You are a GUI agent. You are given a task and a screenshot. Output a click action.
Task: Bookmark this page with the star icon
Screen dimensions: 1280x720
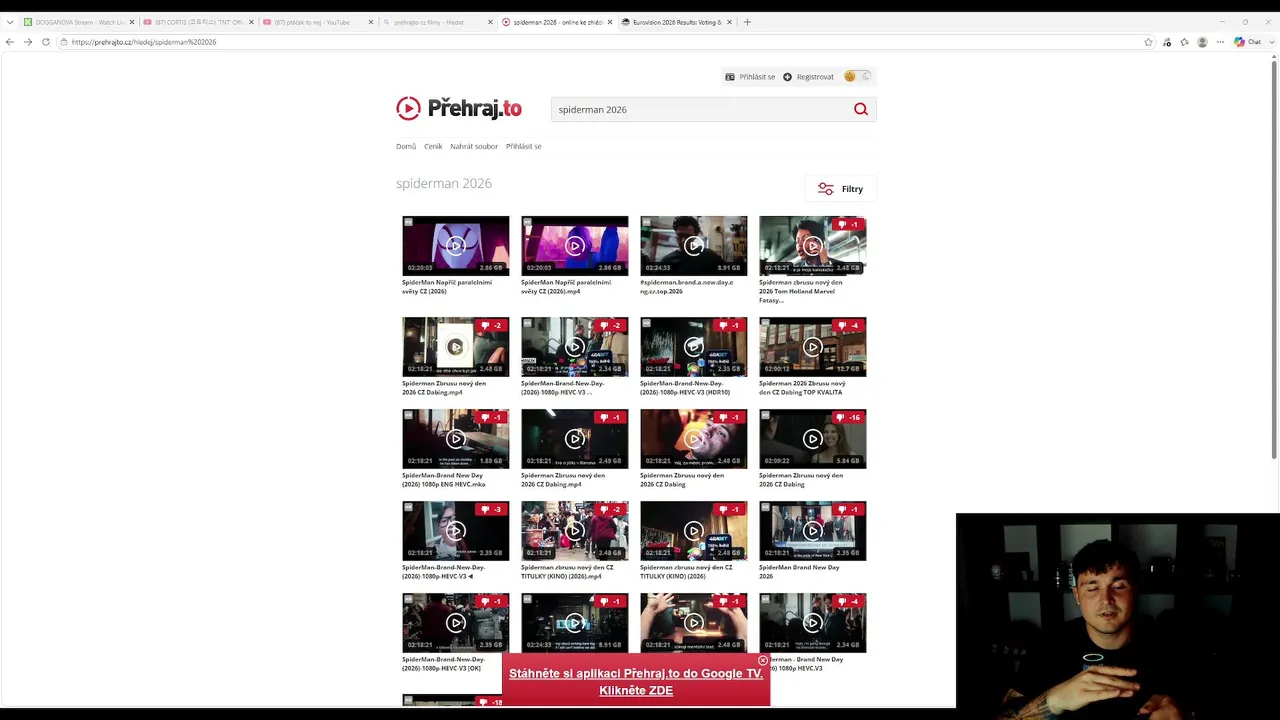(1149, 42)
